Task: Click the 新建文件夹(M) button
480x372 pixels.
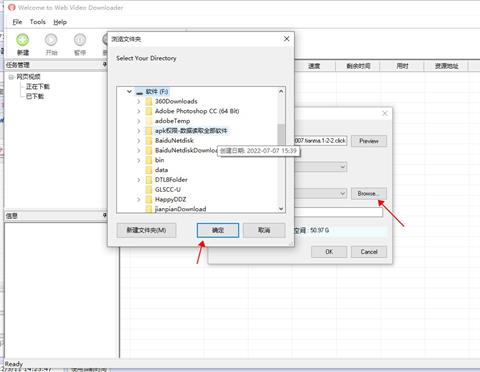Action: [146, 230]
